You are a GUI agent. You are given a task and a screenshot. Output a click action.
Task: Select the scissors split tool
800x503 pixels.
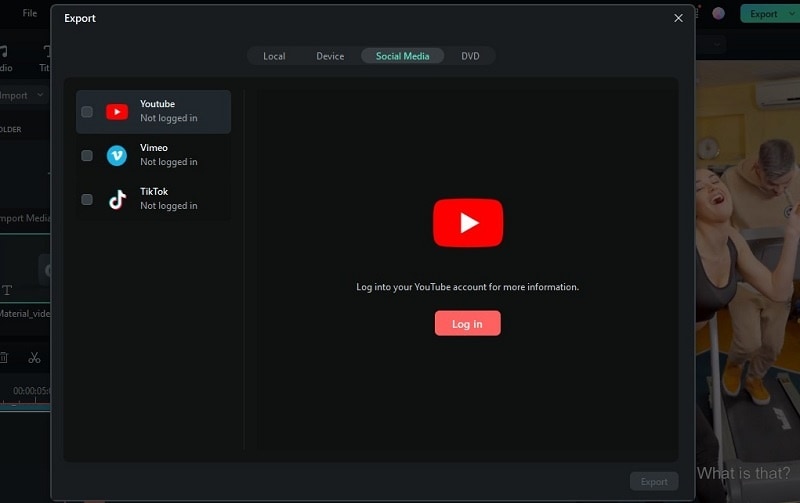tap(34, 358)
